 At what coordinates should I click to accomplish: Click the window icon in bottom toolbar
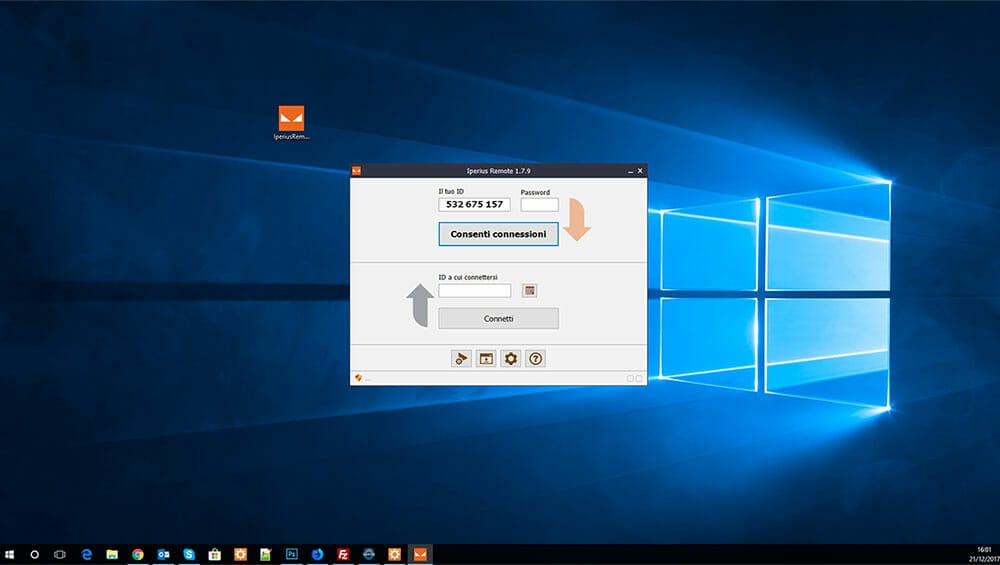tap(486, 358)
